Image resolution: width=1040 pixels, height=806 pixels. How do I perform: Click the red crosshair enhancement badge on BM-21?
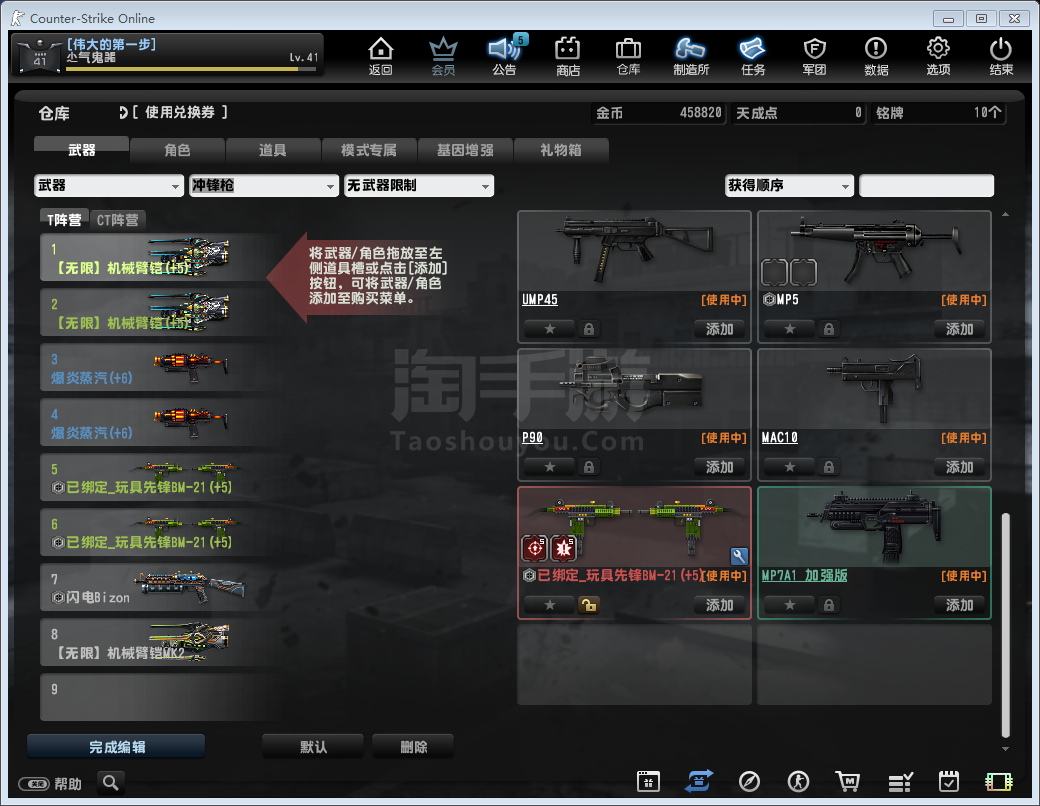[x=535, y=548]
